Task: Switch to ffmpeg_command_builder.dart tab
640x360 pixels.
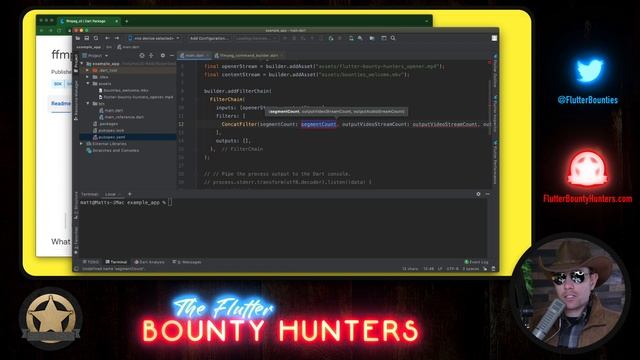Action: click(248, 56)
